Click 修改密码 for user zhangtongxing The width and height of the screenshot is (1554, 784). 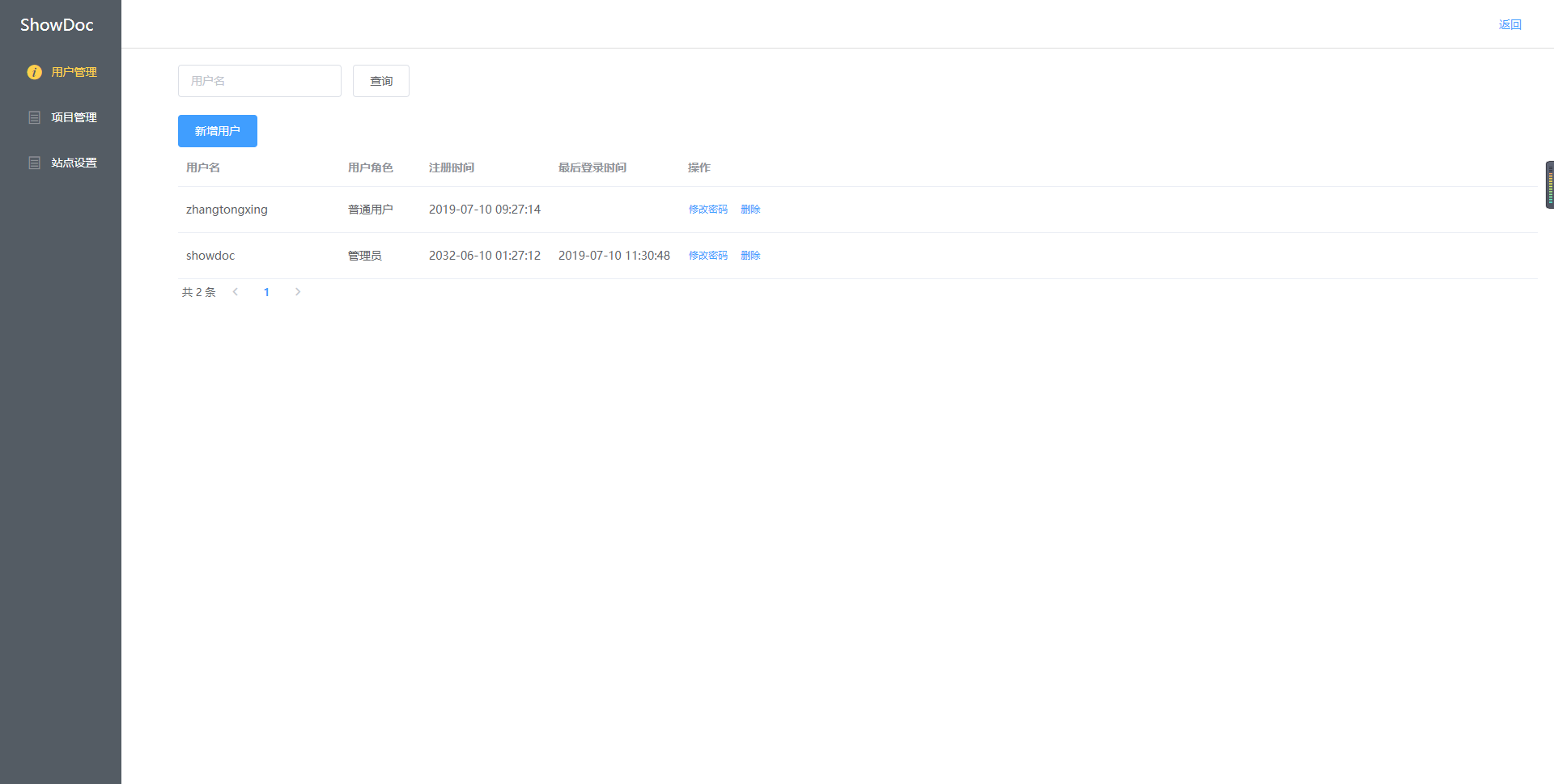pos(707,209)
